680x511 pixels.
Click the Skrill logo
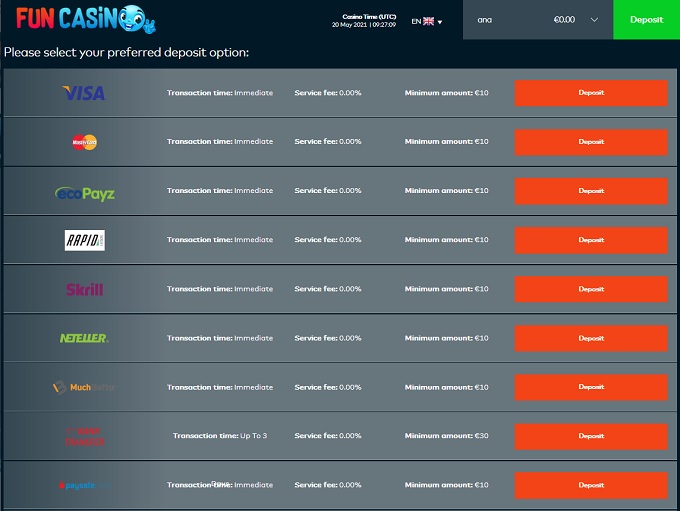pyautogui.click(x=84, y=289)
